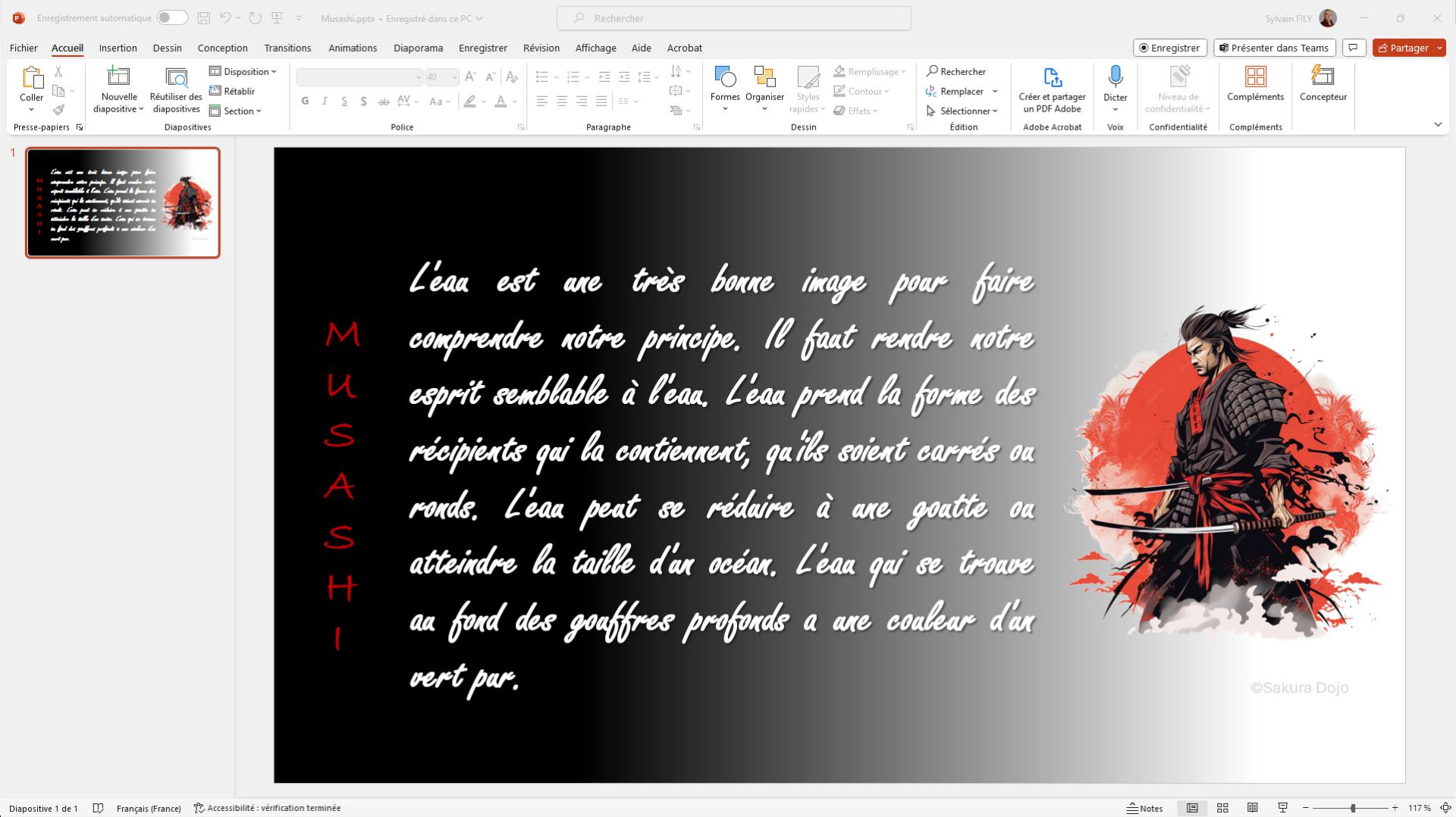Screen dimensions: 1456x817
Task: Expand the Remplacer dropdown arrow
Action: coord(995,91)
